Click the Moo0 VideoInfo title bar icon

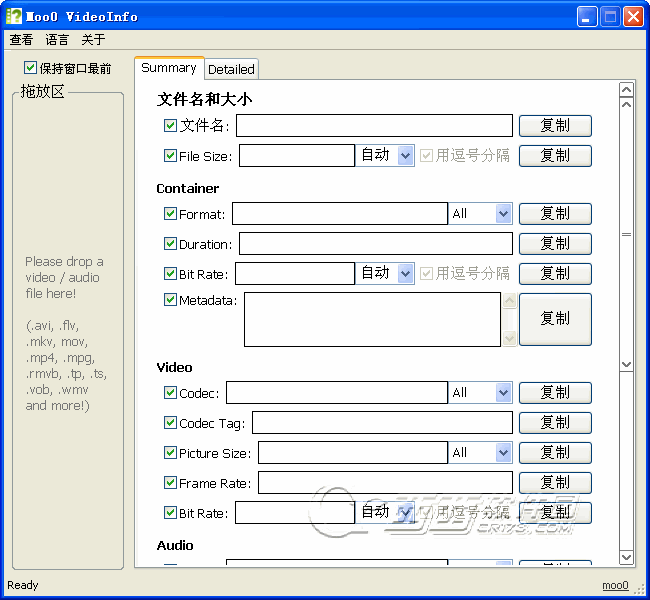pos(15,17)
